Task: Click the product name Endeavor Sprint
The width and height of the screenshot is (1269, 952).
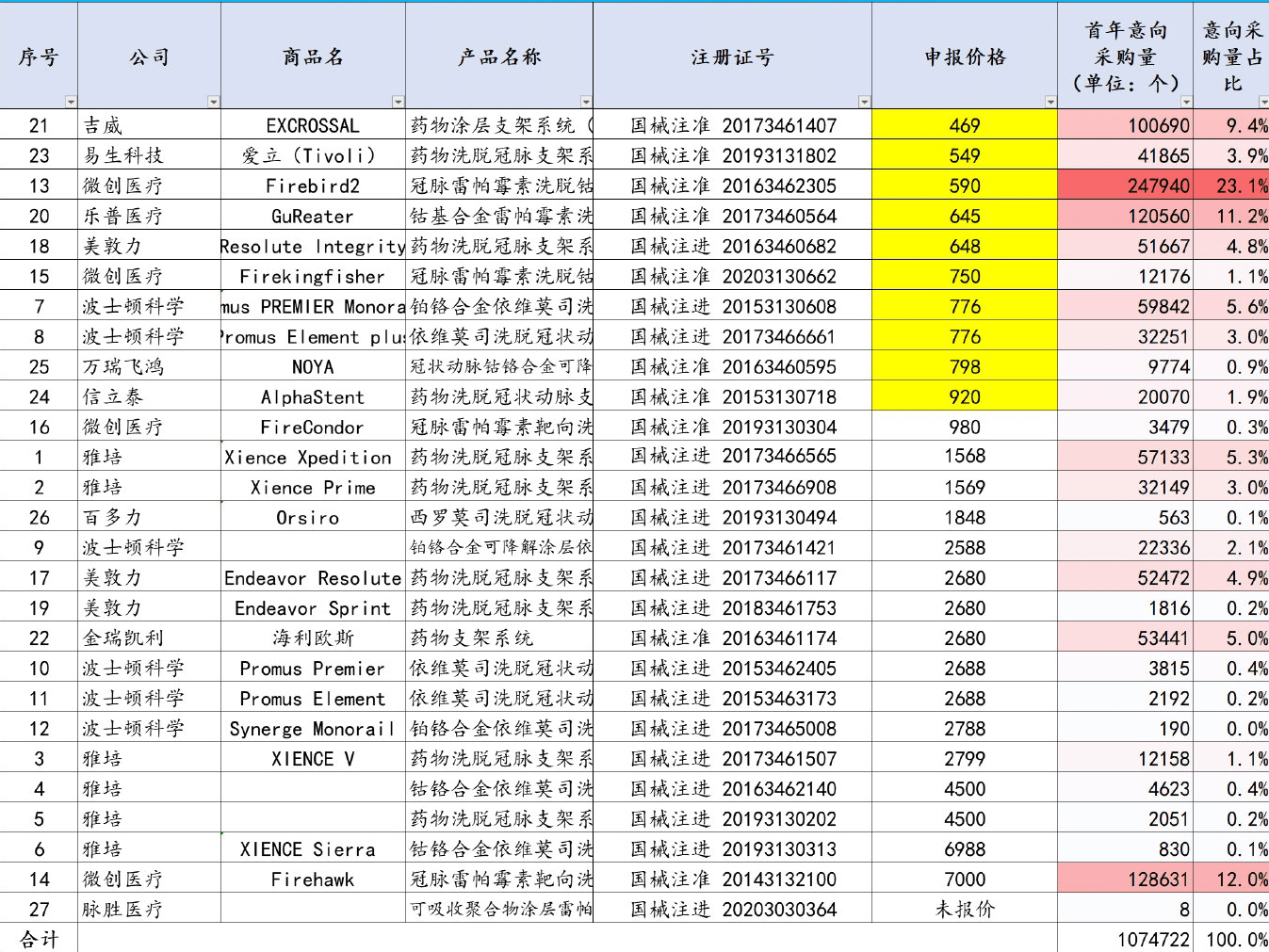Action: [x=313, y=607]
